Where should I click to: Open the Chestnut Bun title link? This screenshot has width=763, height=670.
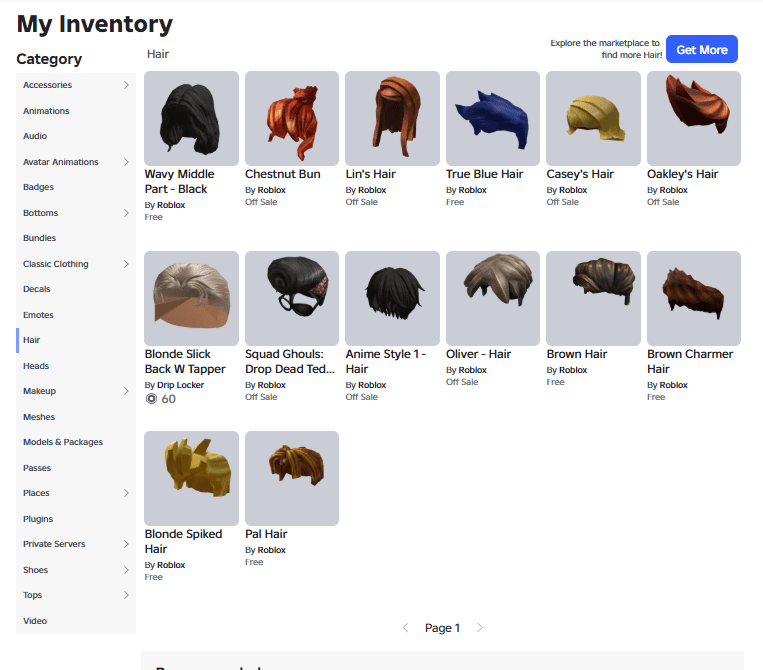pyautogui.click(x=283, y=174)
